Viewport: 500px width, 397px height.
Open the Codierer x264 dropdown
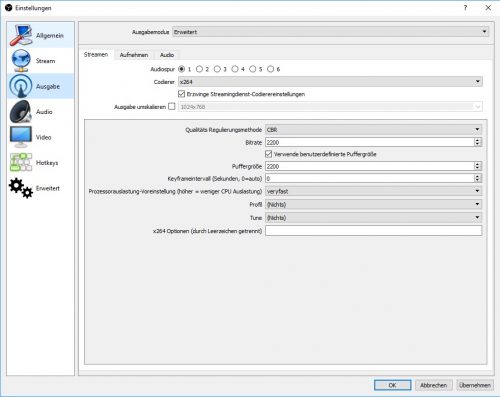(x=330, y=82)
